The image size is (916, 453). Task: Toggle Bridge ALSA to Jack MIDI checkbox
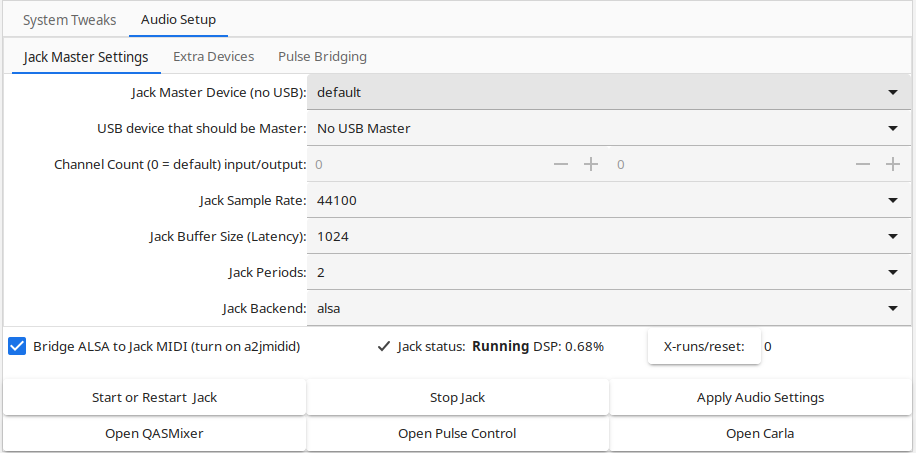[x=17, y=347]
